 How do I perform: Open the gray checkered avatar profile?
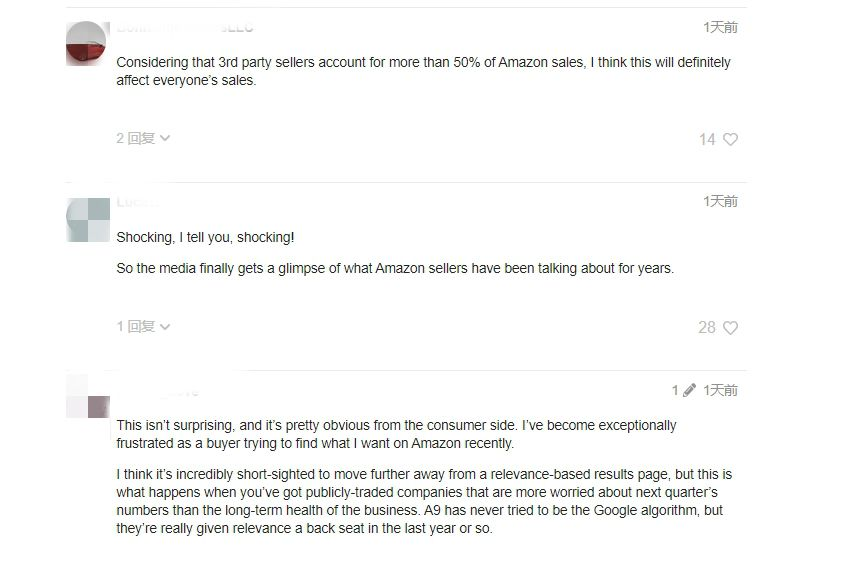pyautogui.click(x=88, y=220)
